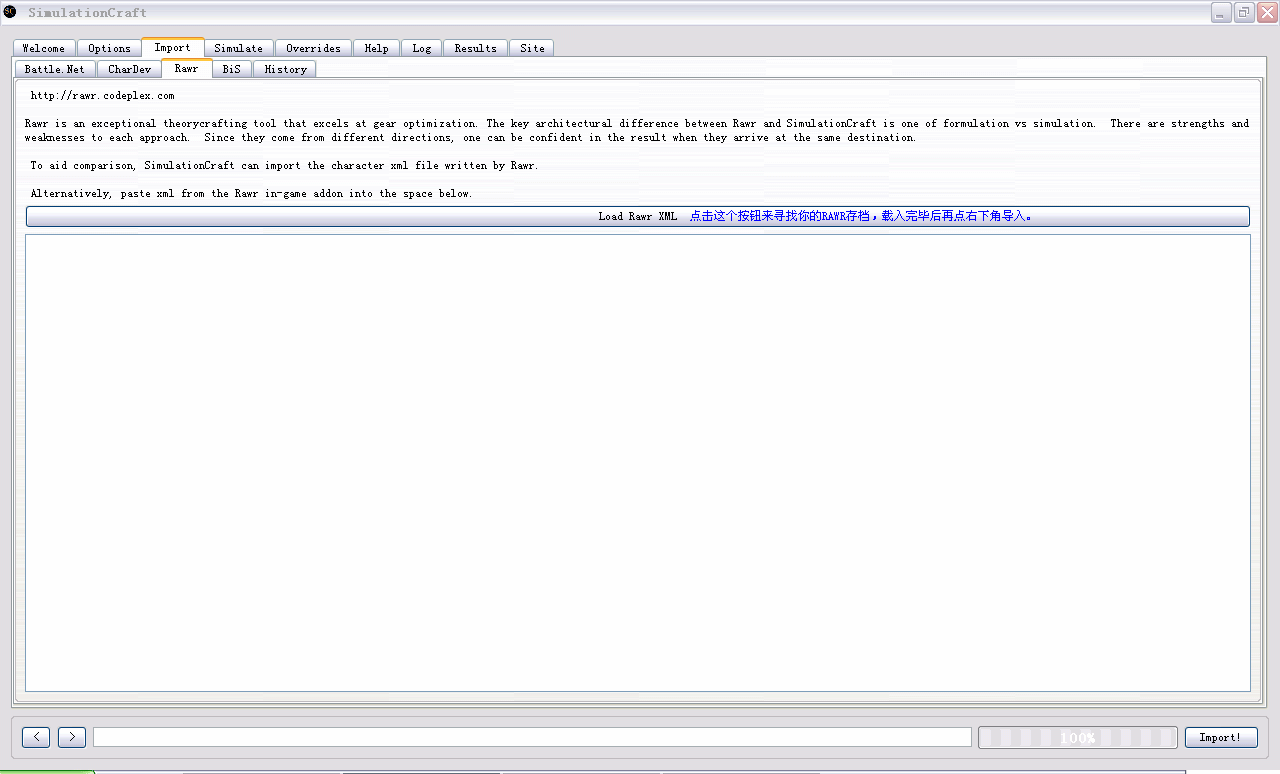Open the Help tab
Image resolution: width=1280 pixels, height=774 pixels.
click(377, 48)
